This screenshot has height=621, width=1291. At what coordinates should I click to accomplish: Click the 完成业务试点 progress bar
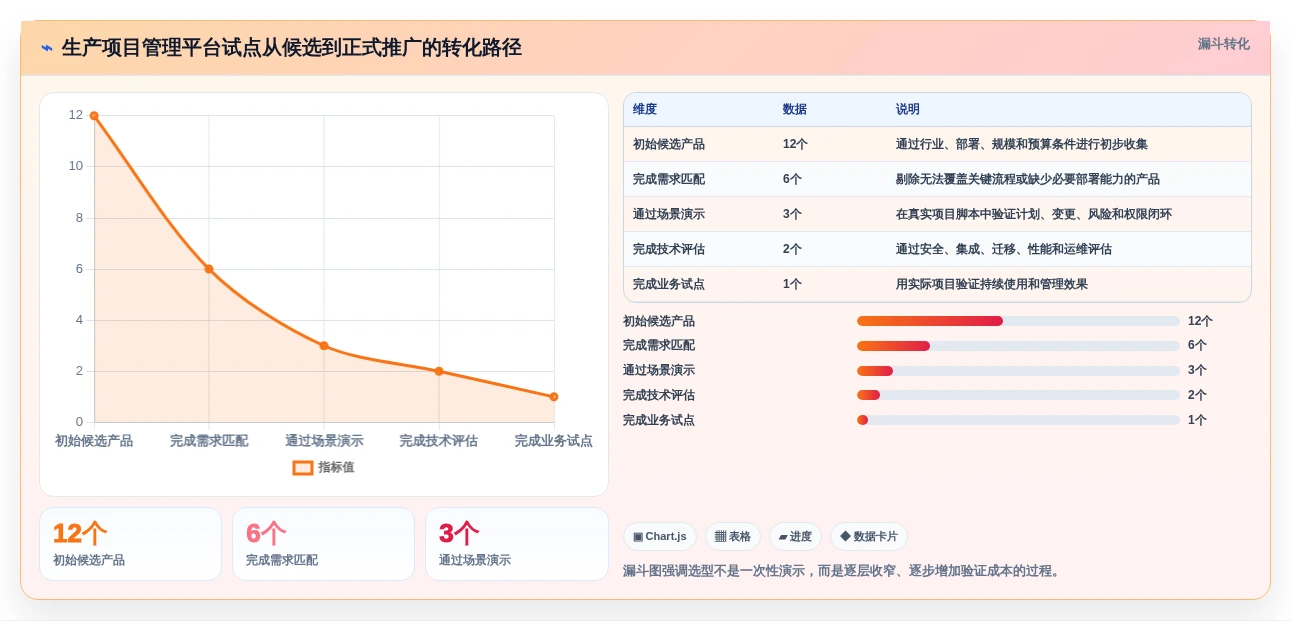click(x=1018, y=420)
